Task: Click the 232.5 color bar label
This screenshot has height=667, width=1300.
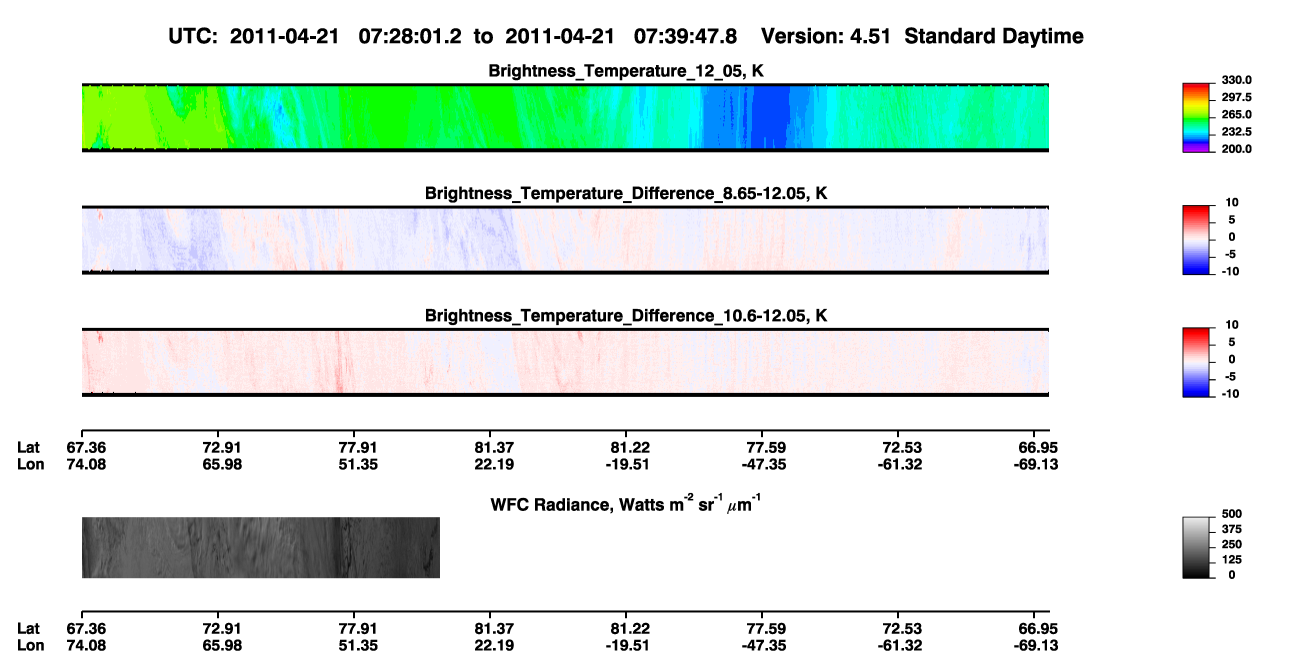Action: pyautogui.click(x=1236, y=132)
